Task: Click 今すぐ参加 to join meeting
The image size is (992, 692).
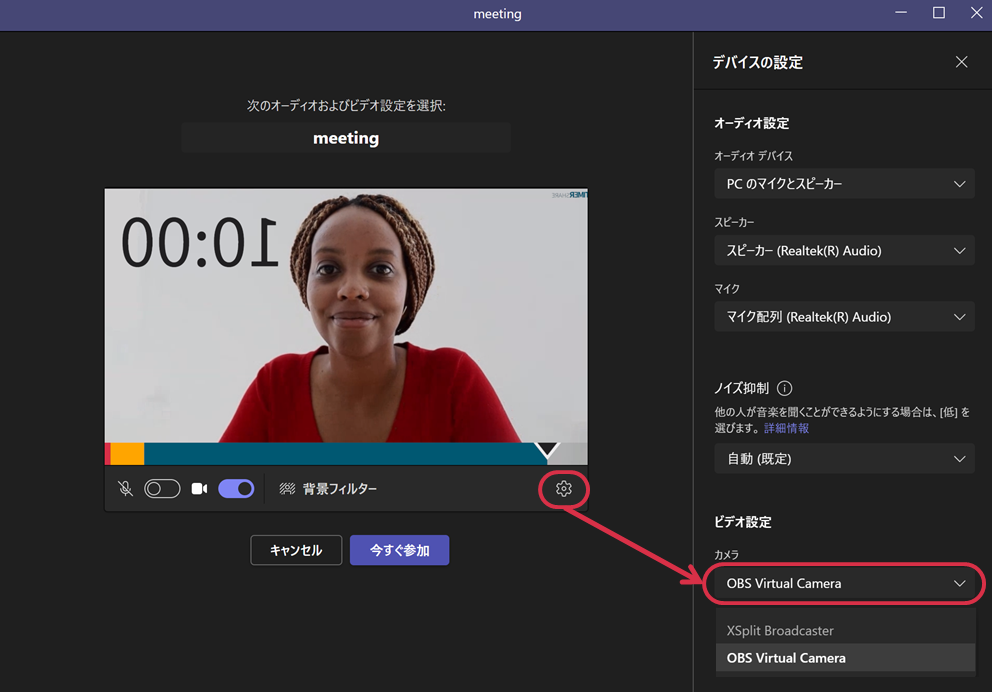Action: click(x=399, y=550)
